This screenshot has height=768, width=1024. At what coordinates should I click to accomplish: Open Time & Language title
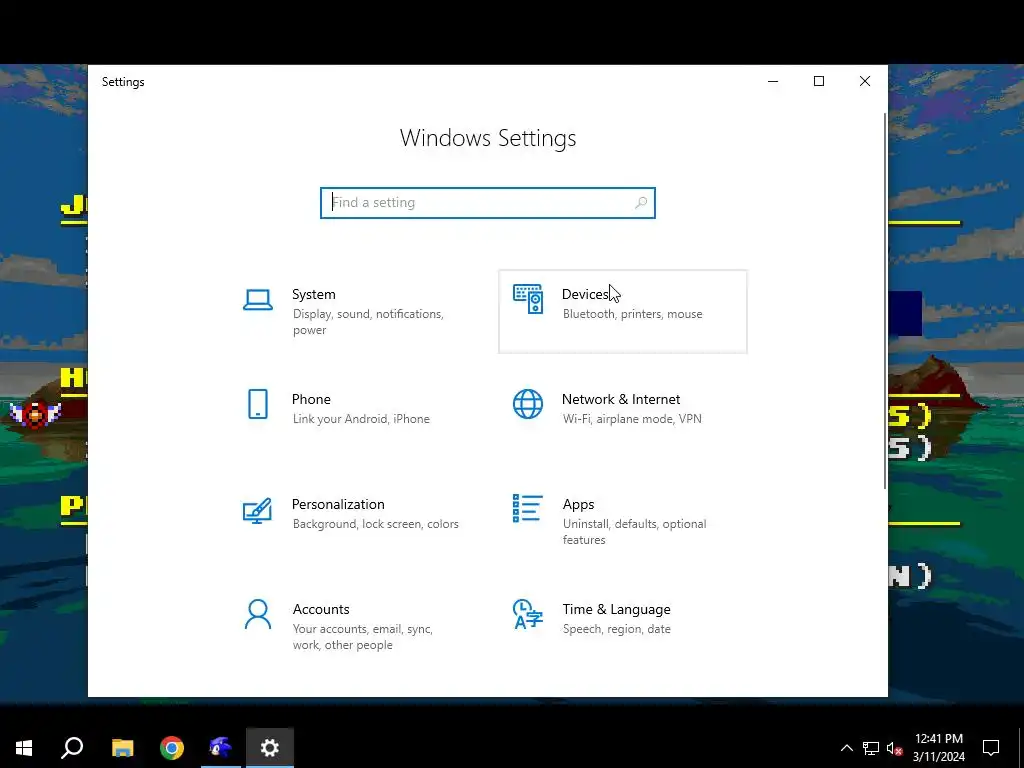pos(616,609)
